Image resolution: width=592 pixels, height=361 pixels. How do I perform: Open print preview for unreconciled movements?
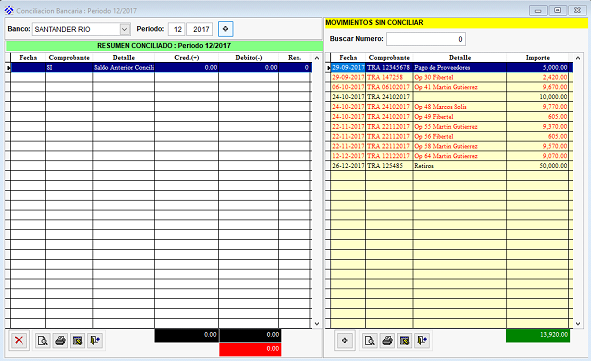[x=369, y=341]
